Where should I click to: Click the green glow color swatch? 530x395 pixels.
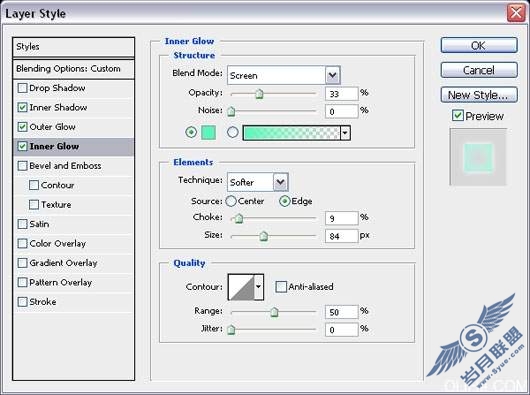(x=209, y=132)
